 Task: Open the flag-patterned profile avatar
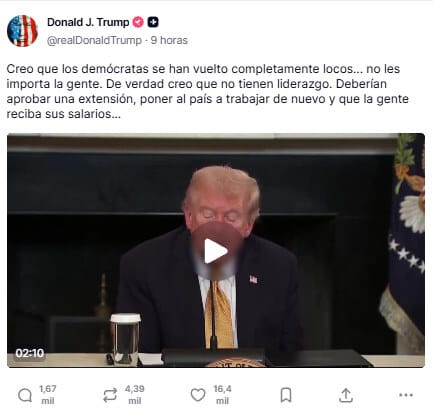22,31
